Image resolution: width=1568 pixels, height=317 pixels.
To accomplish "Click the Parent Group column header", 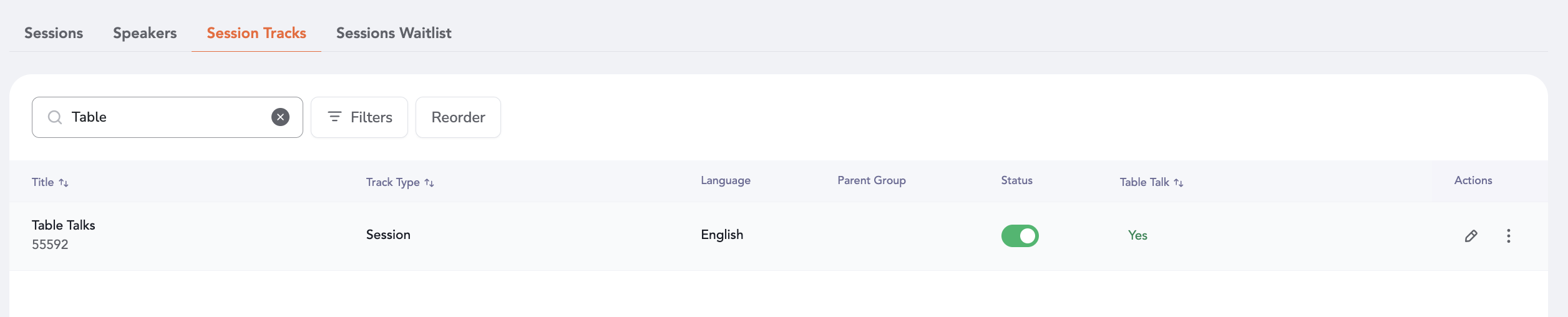I will point(871,180).
